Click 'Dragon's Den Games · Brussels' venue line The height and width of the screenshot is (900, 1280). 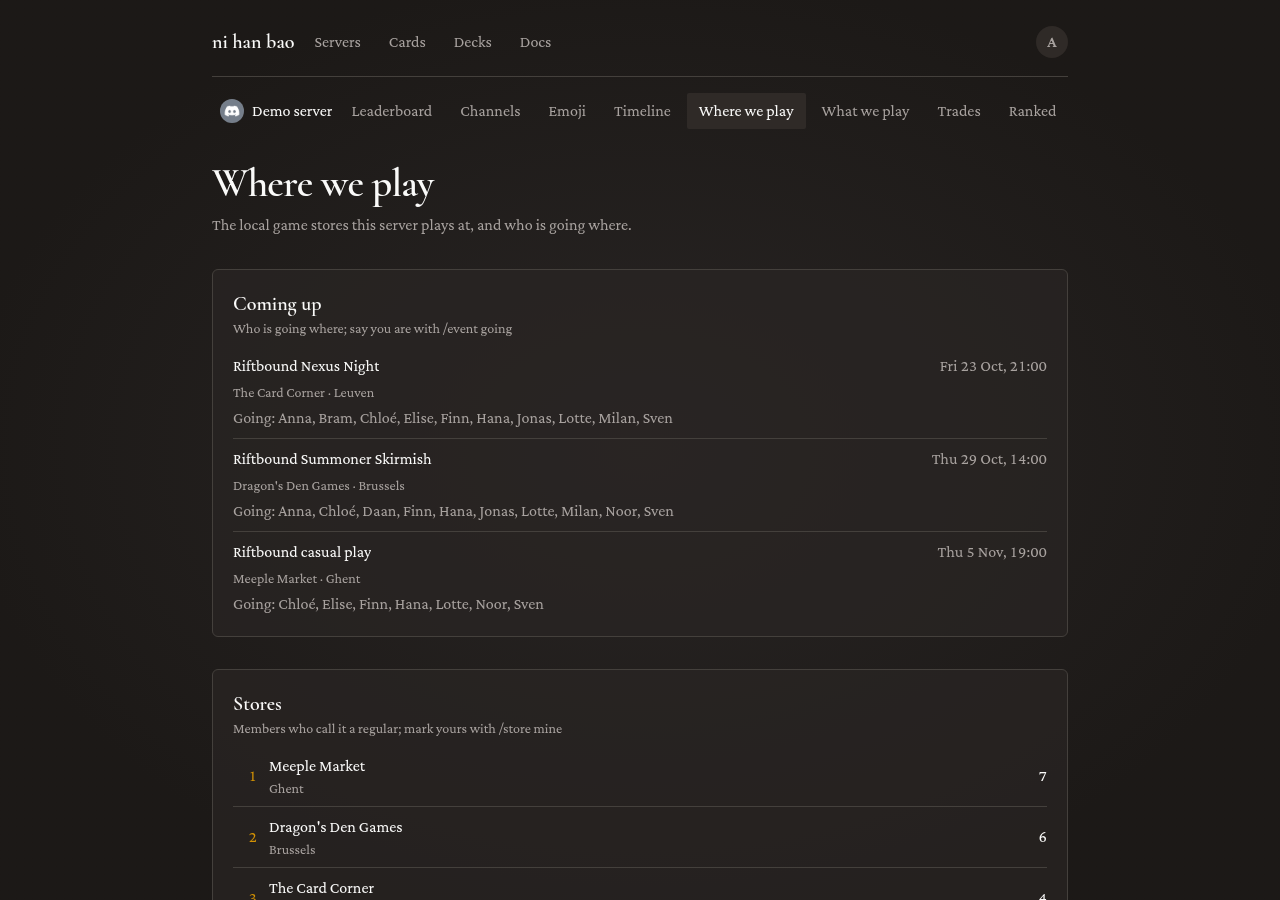coord(319,486)
